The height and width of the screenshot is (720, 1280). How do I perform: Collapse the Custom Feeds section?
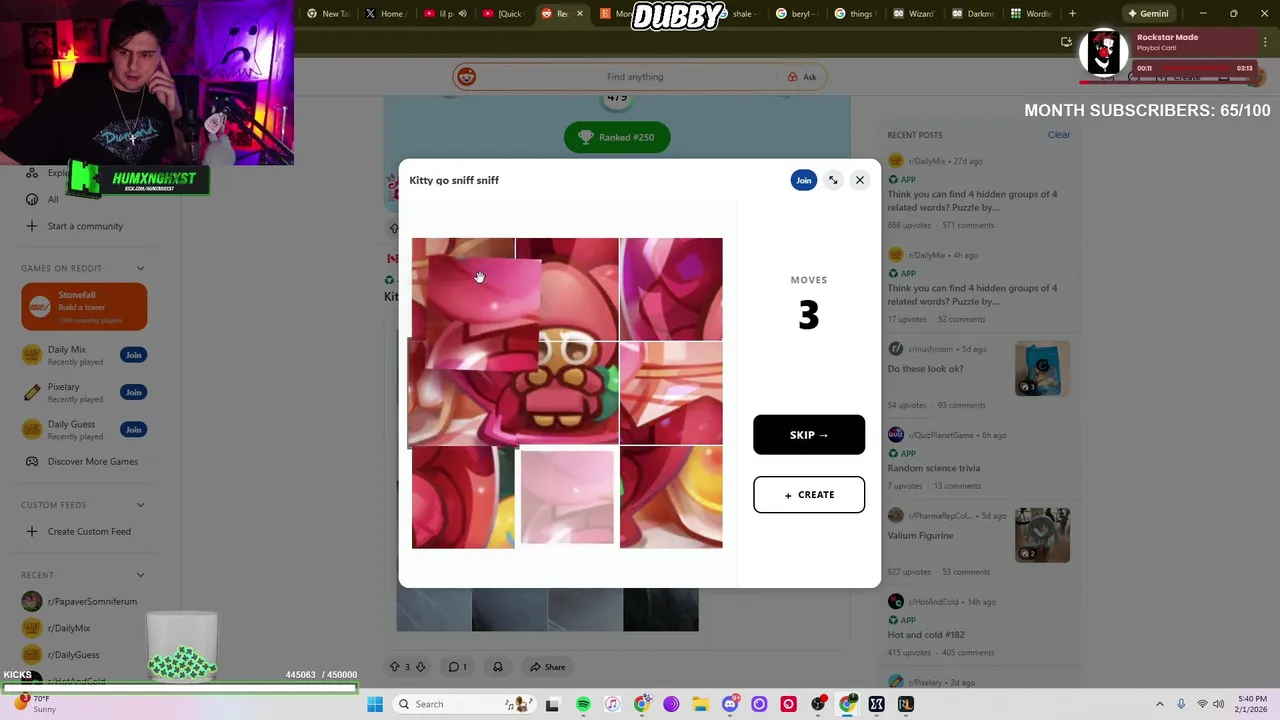tap(140, 505)
